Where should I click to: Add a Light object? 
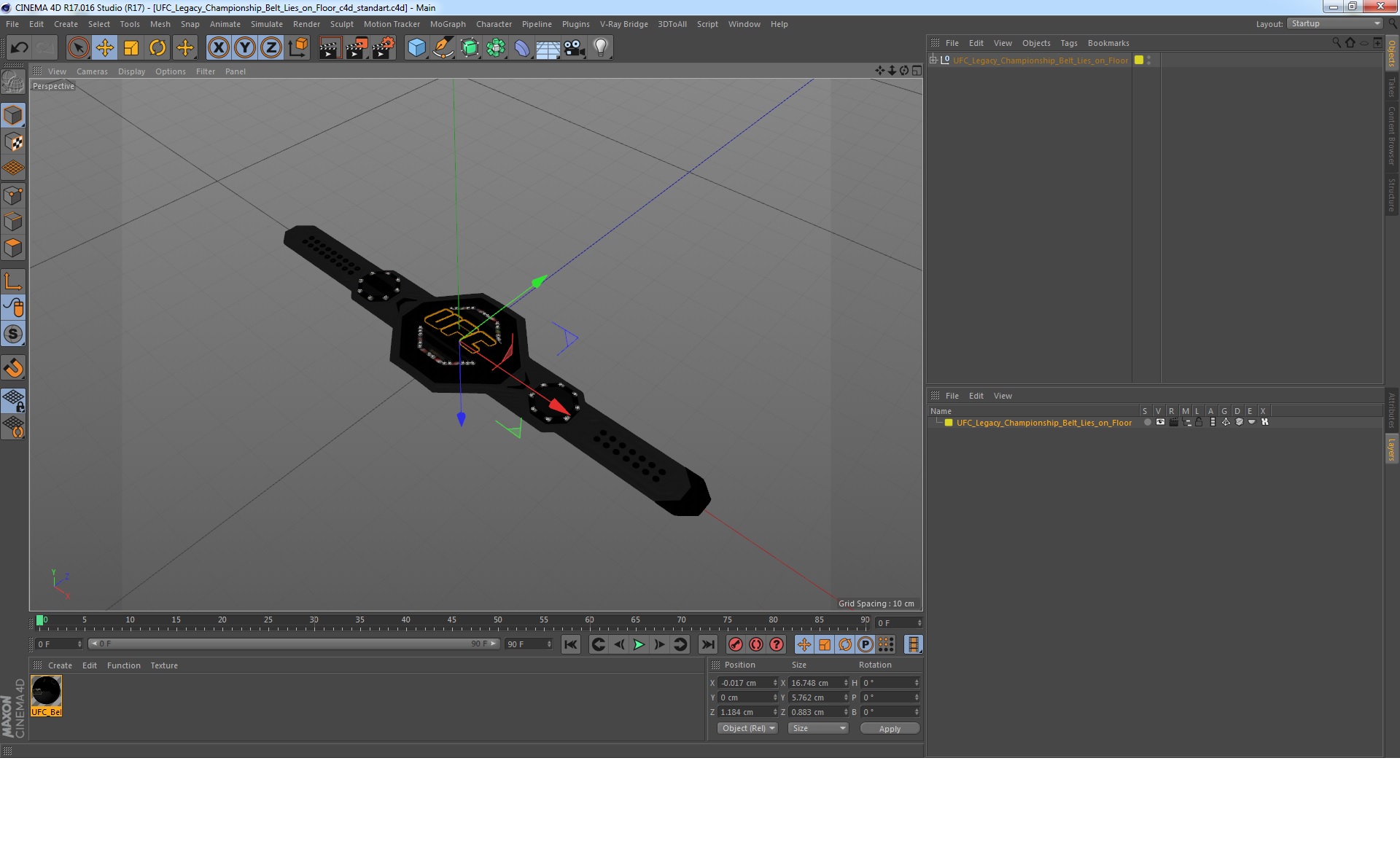[600, 48]
